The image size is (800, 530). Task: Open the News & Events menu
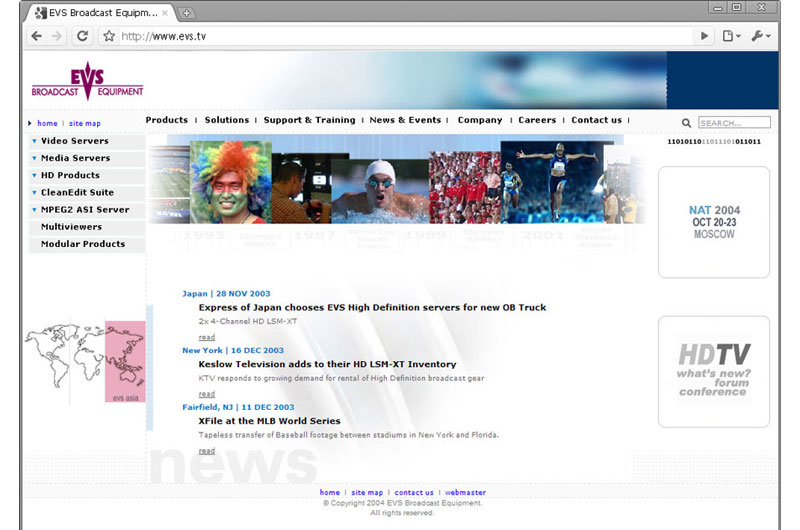click(405, 120)
